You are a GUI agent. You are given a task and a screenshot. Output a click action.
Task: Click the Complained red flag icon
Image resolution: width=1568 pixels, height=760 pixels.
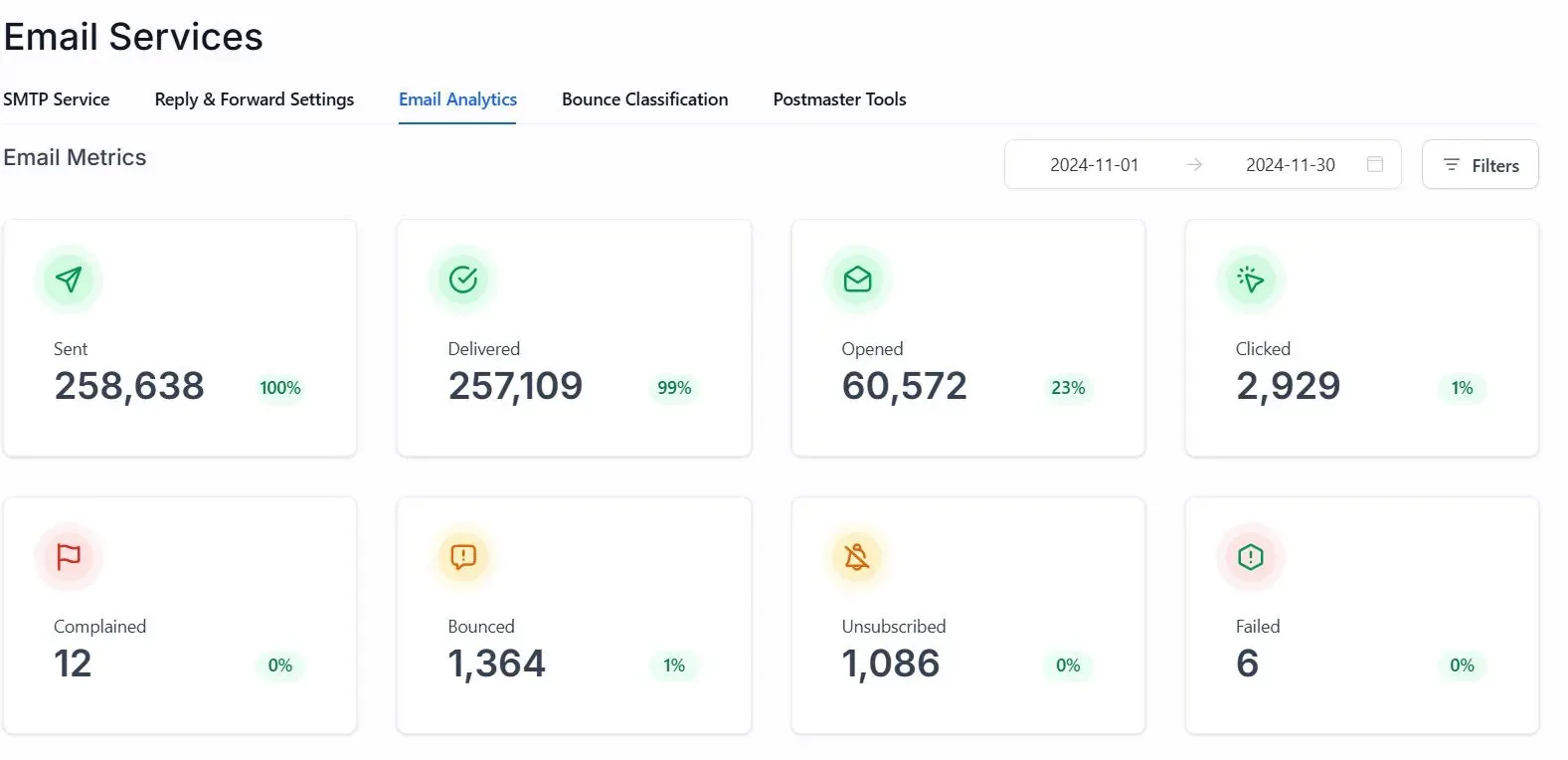click(69, 557)
